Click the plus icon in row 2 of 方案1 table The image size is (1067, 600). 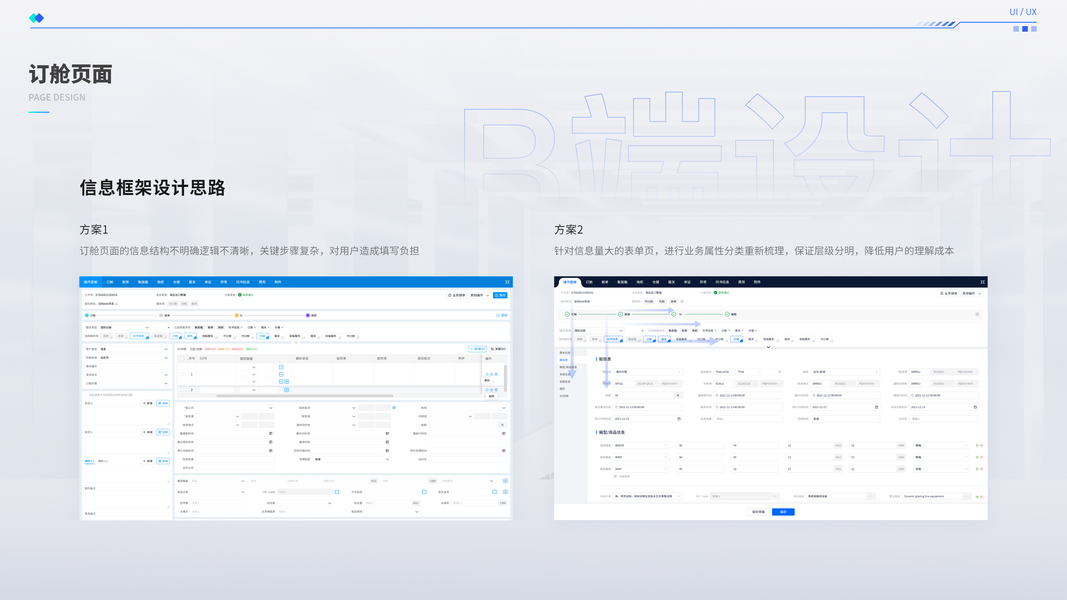286,390
